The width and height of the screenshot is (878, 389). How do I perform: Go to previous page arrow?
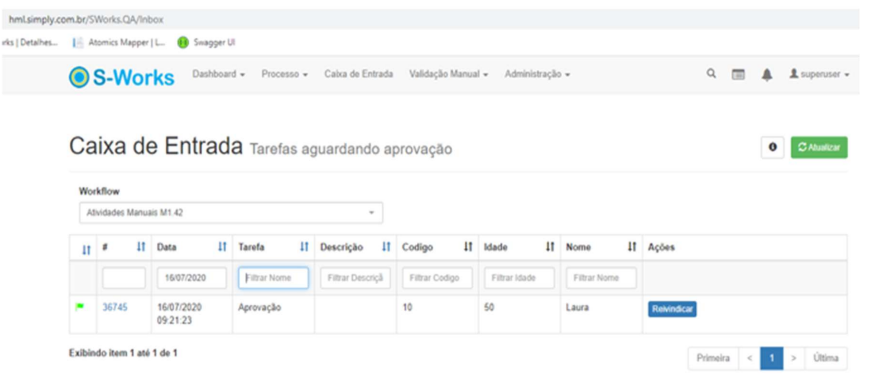(x=749, y=358)
